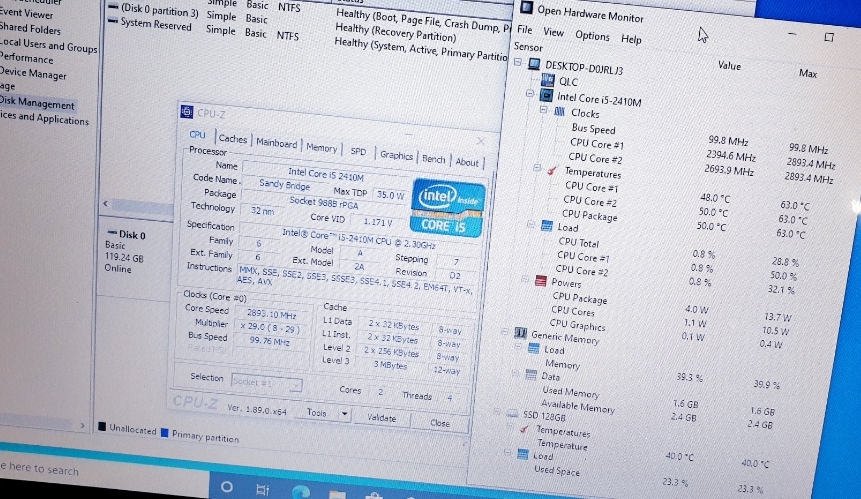
Task: Open the Help menu in Open Hardware Monitor
Action: click(x=631, y=40)
